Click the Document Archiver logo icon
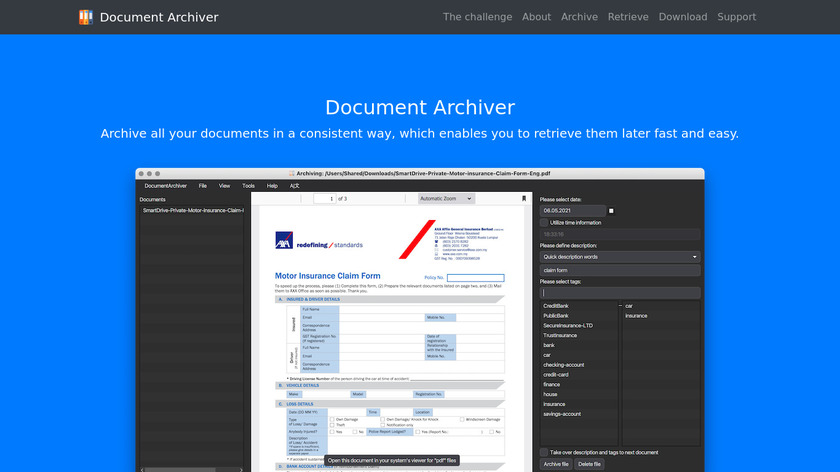The height and width of the screenshot is (472, 840). coord(86,17)
